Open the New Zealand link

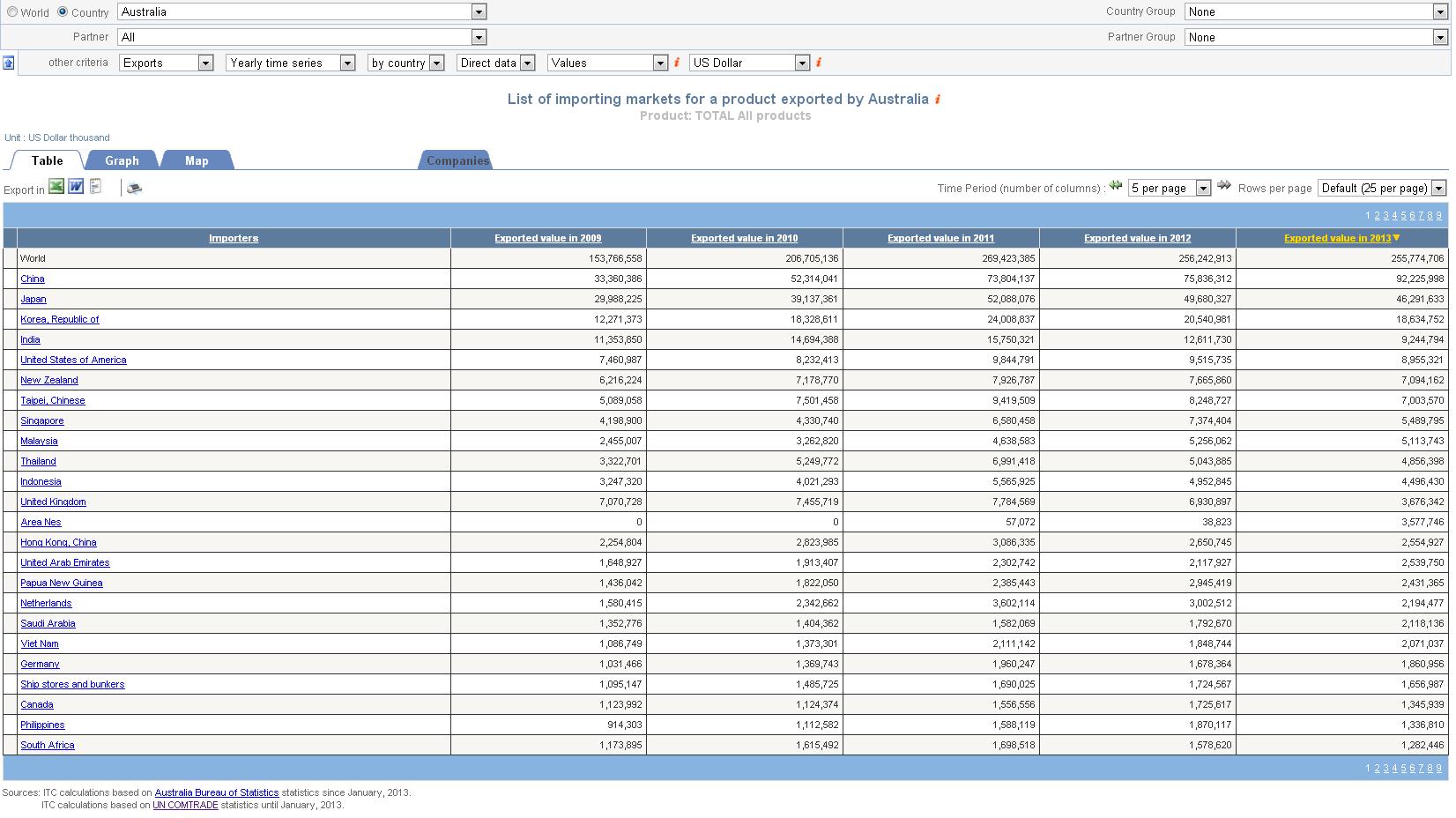click(49, 380)
